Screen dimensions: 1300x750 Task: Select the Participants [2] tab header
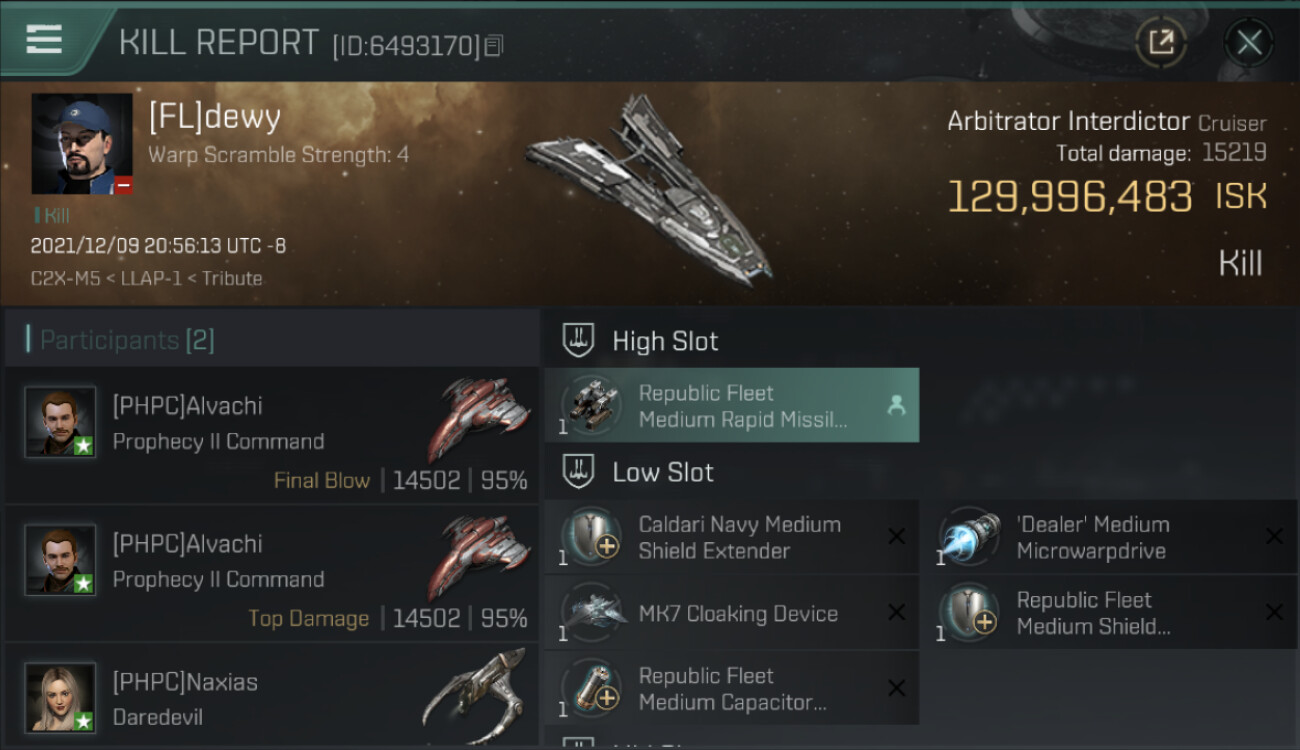pyautogui.click(x=126, y=340)
